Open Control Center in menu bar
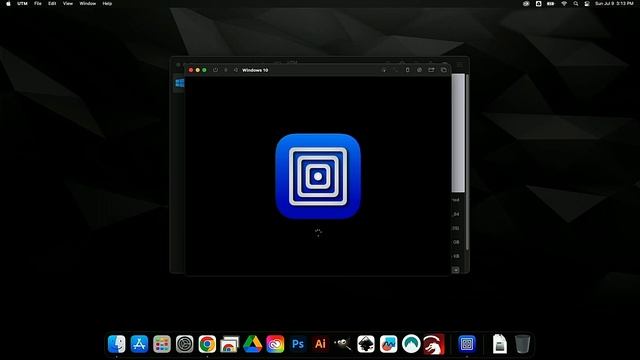 point(587,4)
